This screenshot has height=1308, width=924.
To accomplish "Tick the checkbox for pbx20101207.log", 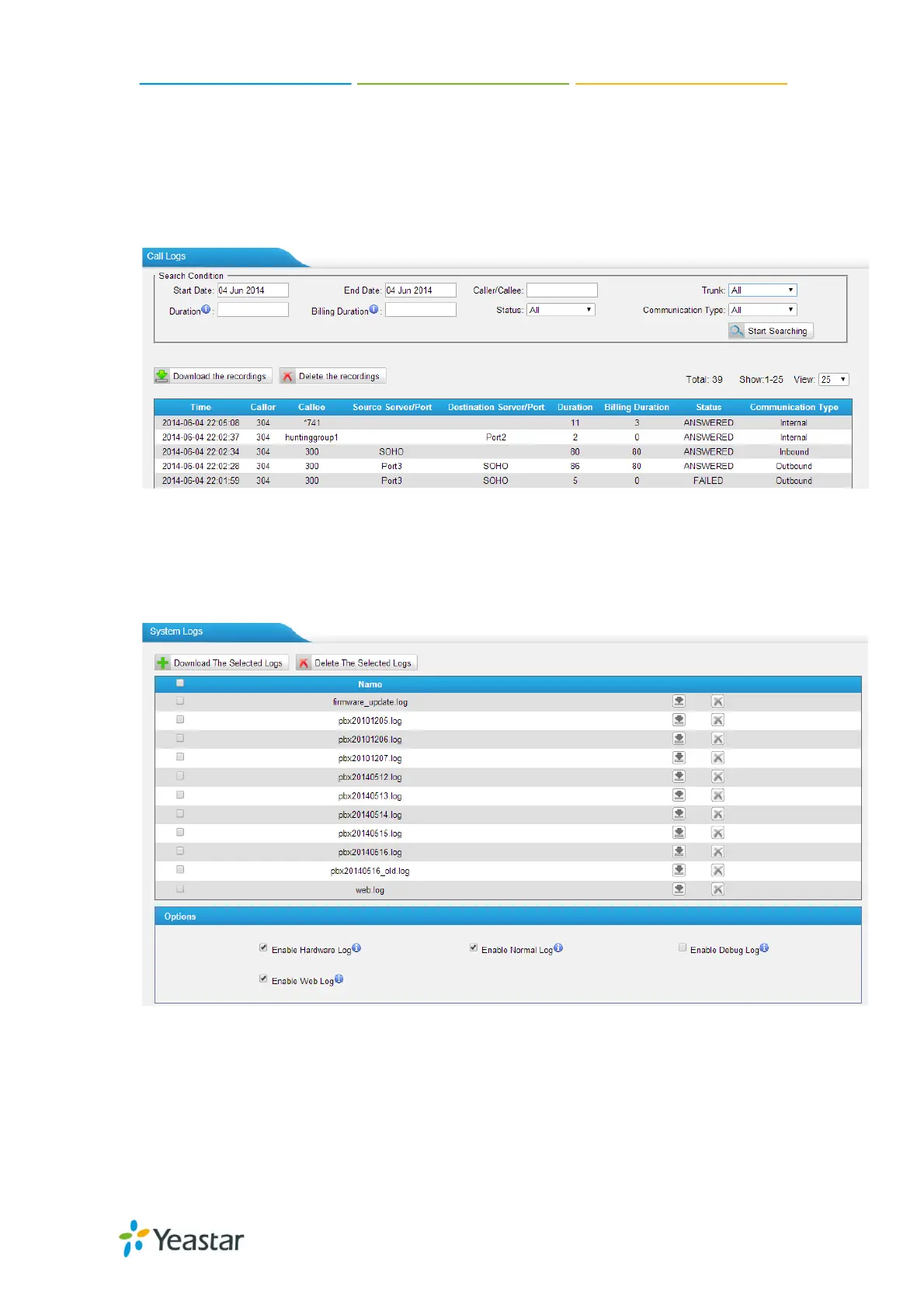I will [x=180, y=757].
